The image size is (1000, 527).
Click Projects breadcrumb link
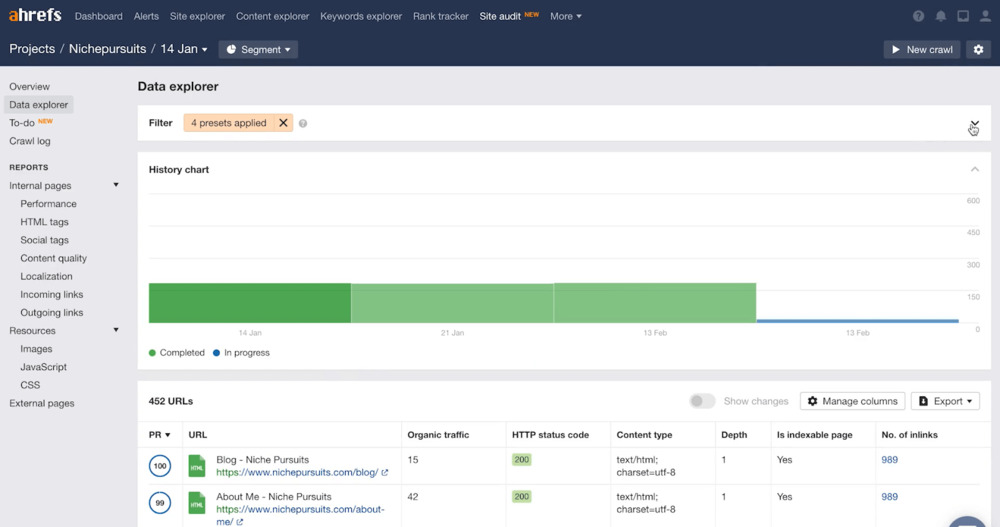tap(32, 49)
